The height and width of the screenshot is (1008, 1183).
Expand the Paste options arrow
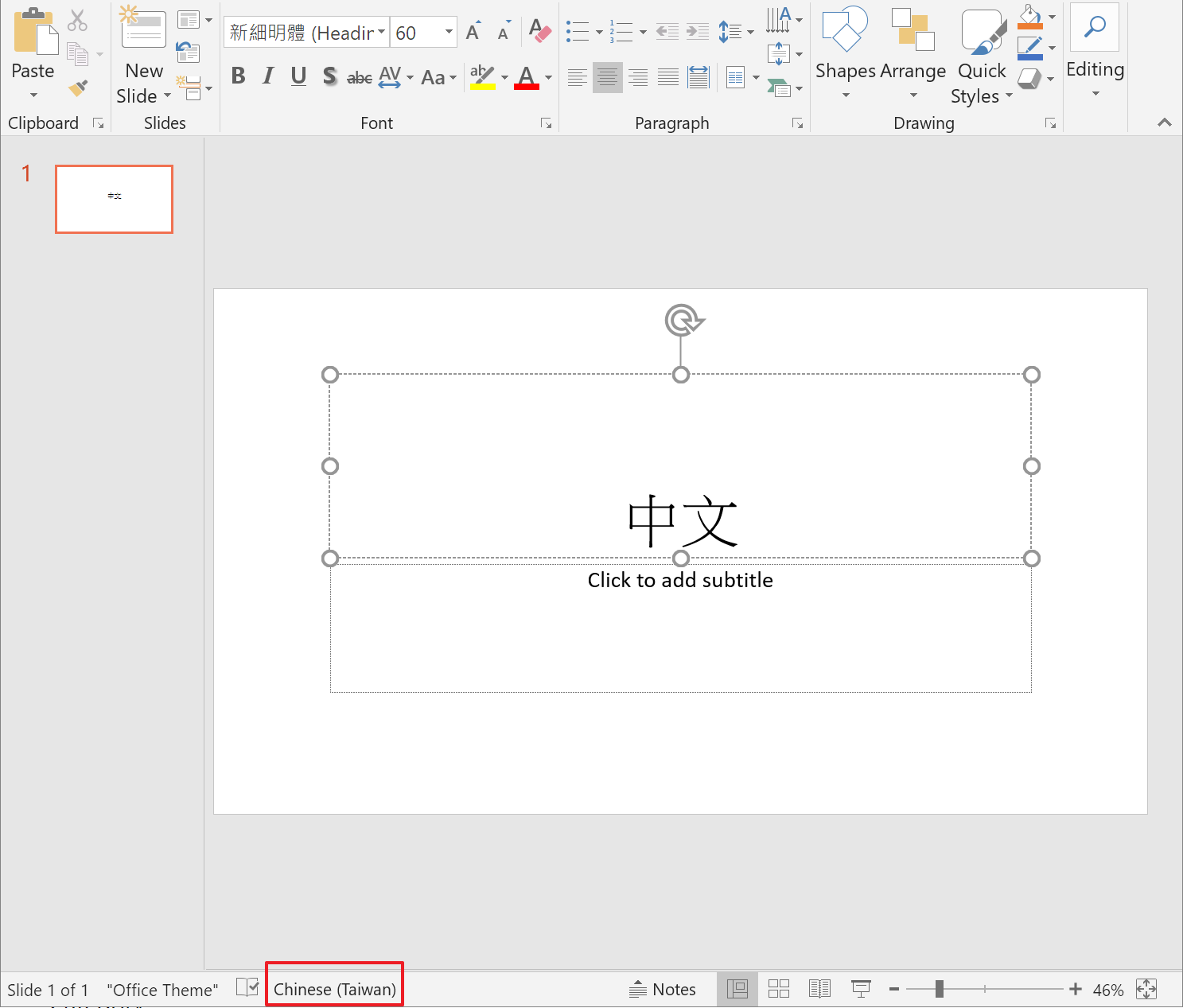coord(33,95)
